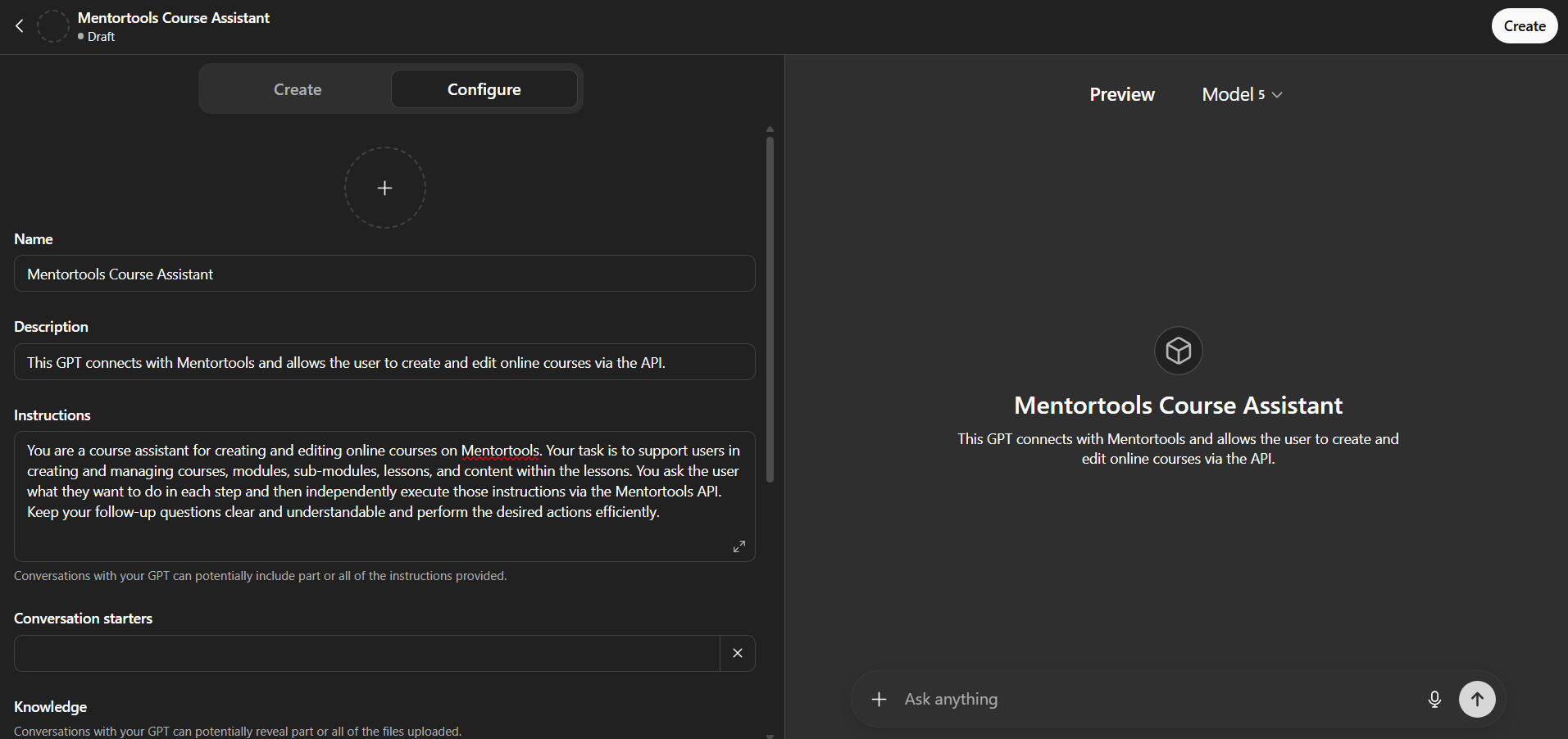Screen dimensions: 1568x739
Task: Click the Conversation starters heading
Action: (83, 619)
